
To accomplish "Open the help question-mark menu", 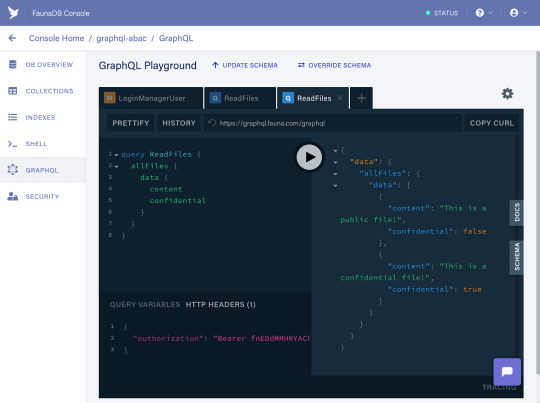I will 479,13.
